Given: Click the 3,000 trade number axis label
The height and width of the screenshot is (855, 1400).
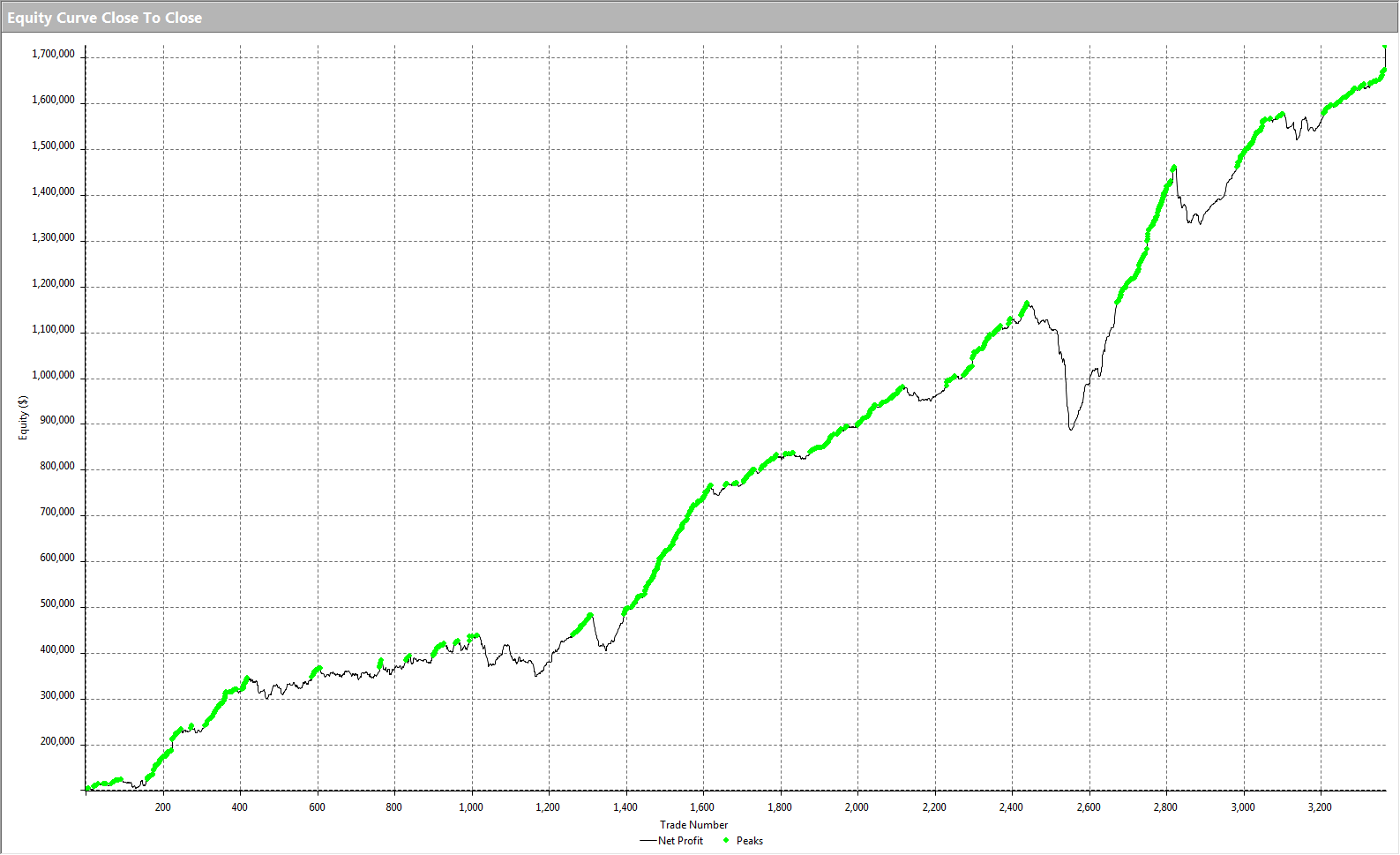Looking at the screenshot, I should pyautogui.click(x=1243, y=807).
